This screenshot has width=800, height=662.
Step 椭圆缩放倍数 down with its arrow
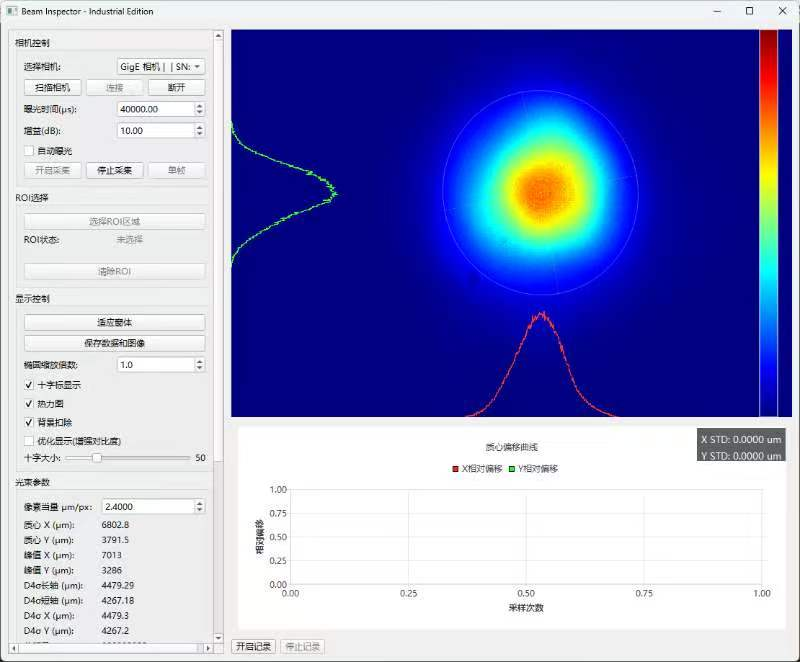click(x=199, y=368)
